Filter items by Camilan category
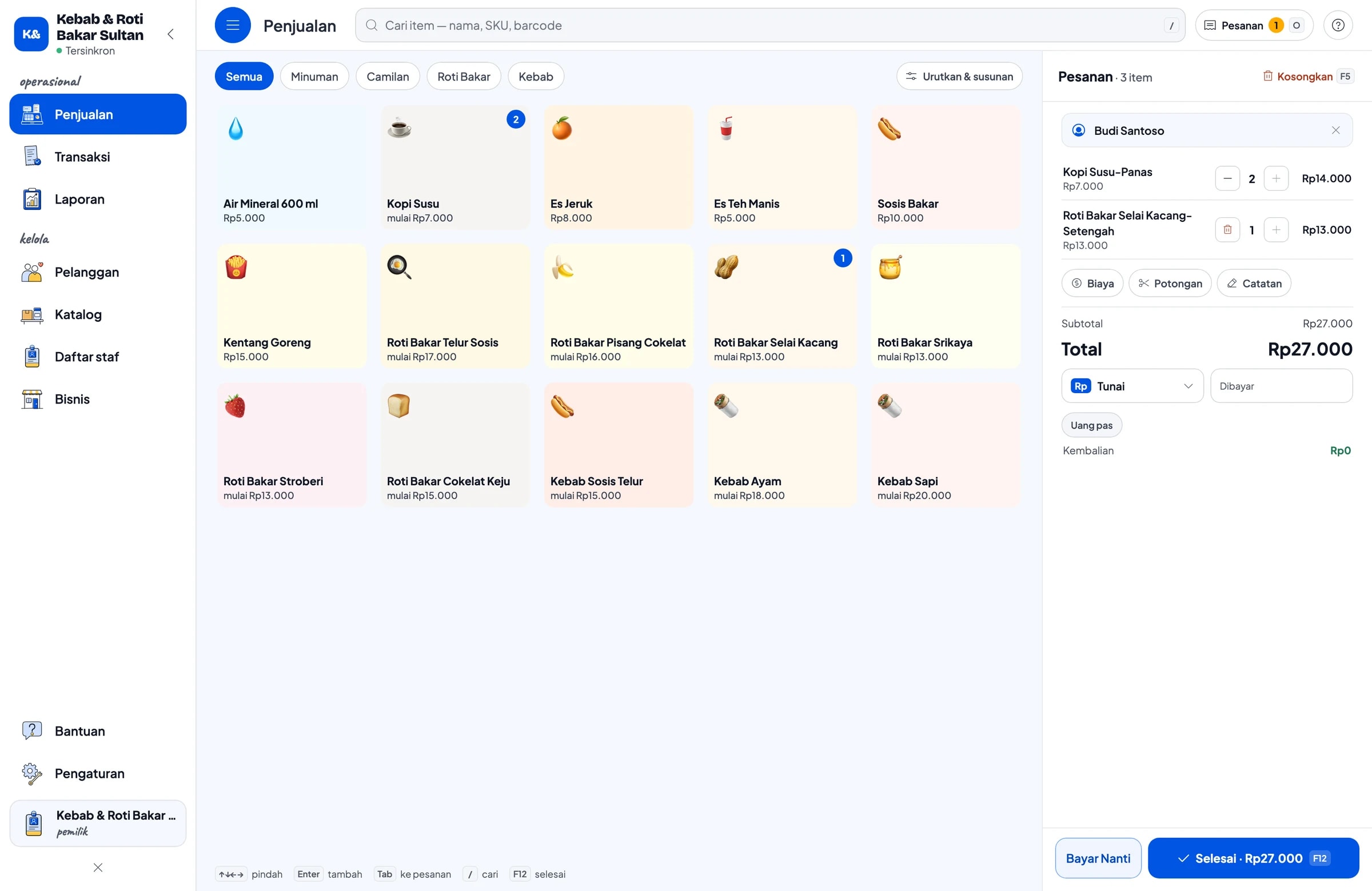Screen dimensions: 1372x891 click(388, 77)
